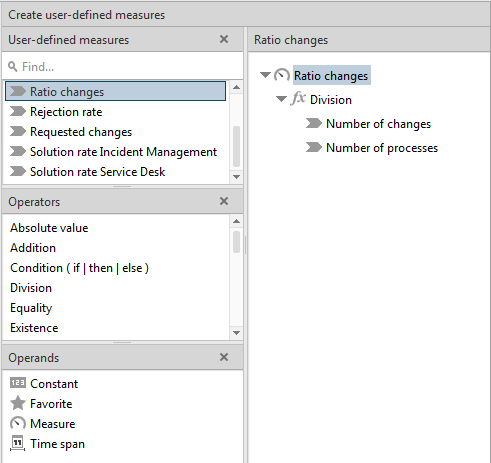Select Number of processes tree node
The width and height of the screenshot is (491, 463).
(382, 148)
